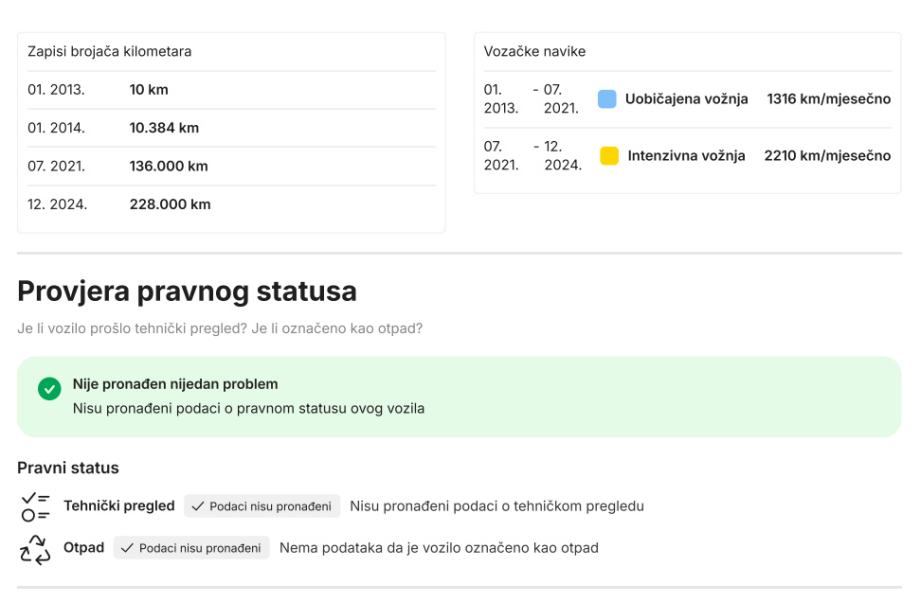The width and height of the screenshot is (920, 602).
Task: Click the Vozačke navike panel title
Action: (x=535, y=52)
